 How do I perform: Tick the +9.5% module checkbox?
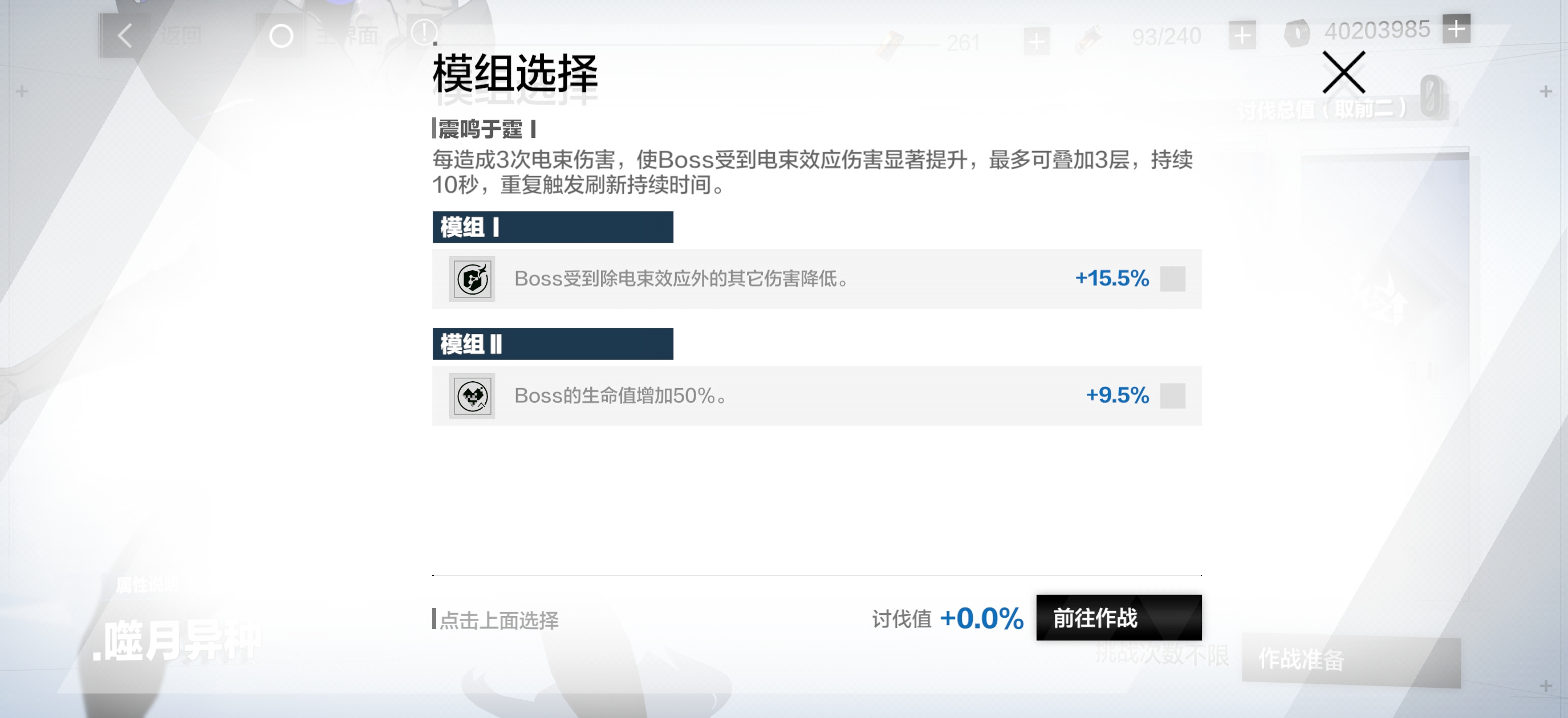[1172, 395]
